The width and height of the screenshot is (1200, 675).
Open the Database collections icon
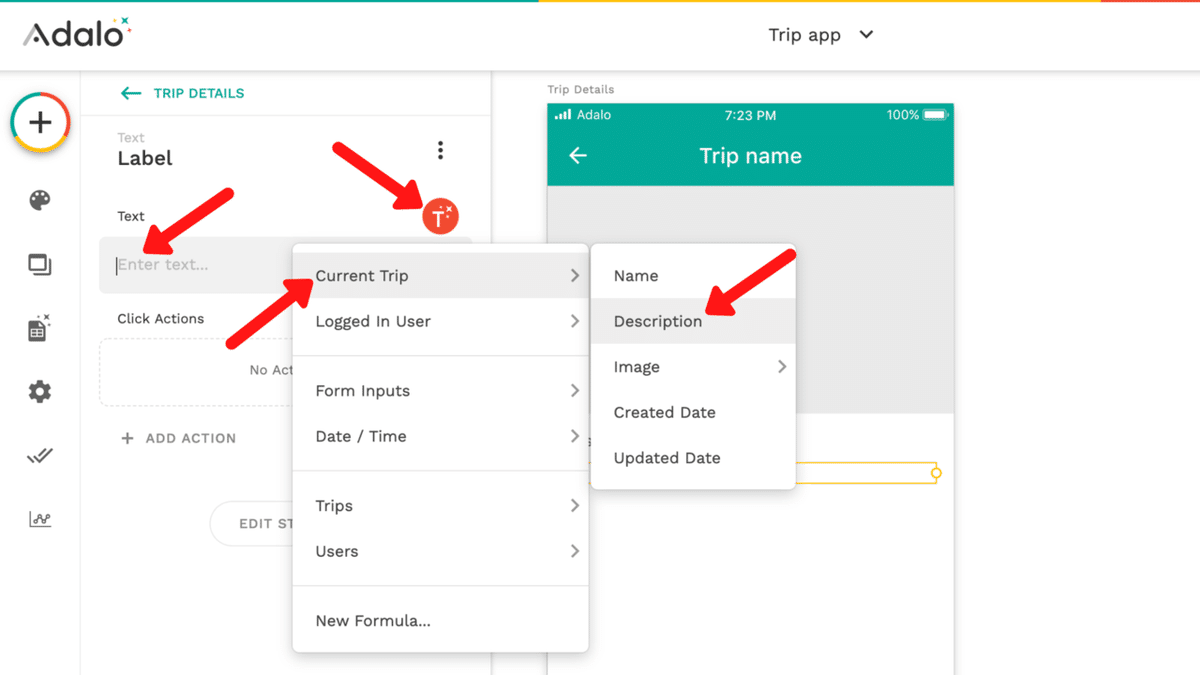[39, 328]
